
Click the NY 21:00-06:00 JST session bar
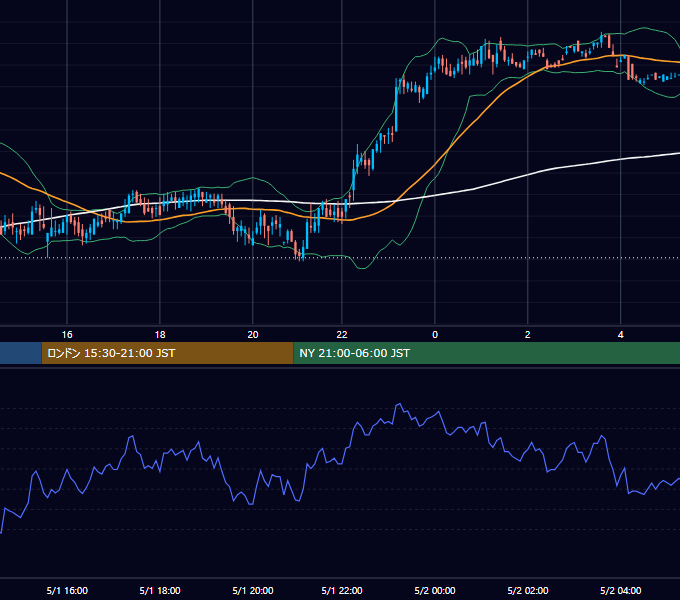coord(487,353)
